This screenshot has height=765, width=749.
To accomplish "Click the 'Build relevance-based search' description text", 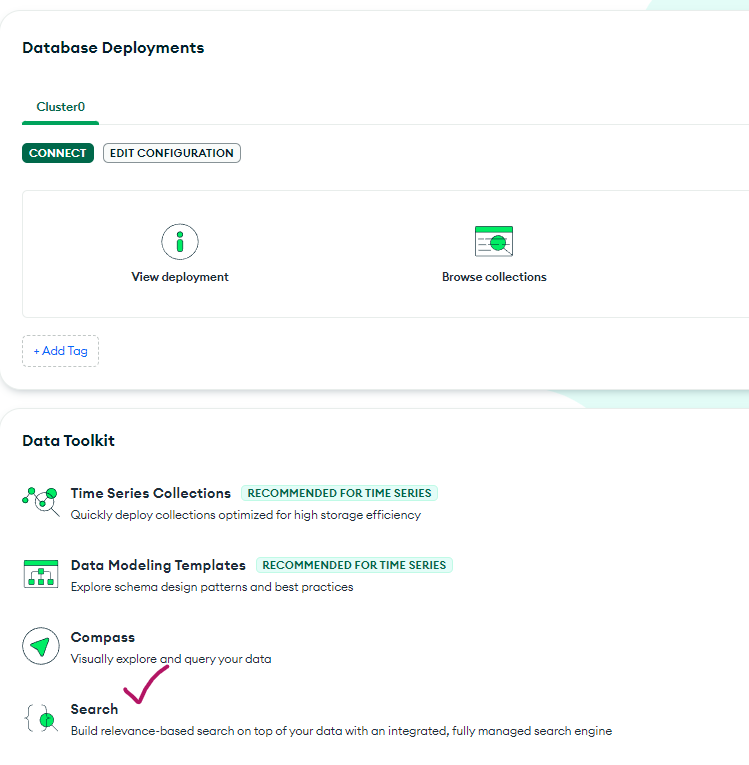I will pos(342,731).
